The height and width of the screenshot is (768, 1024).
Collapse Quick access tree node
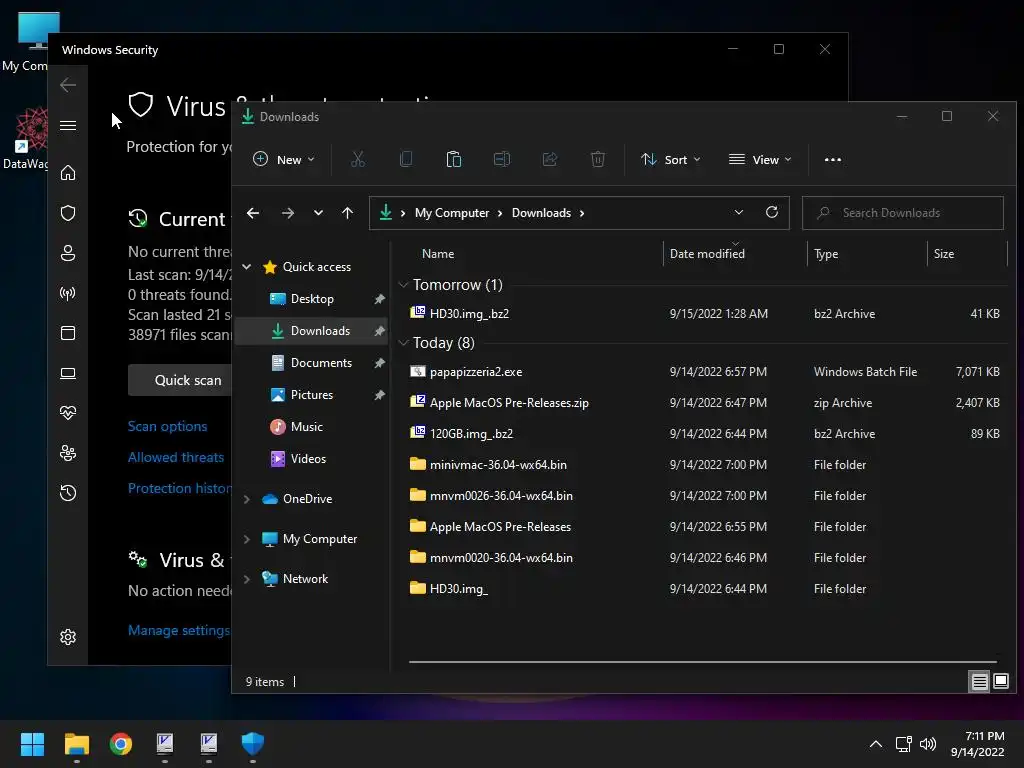247,266
